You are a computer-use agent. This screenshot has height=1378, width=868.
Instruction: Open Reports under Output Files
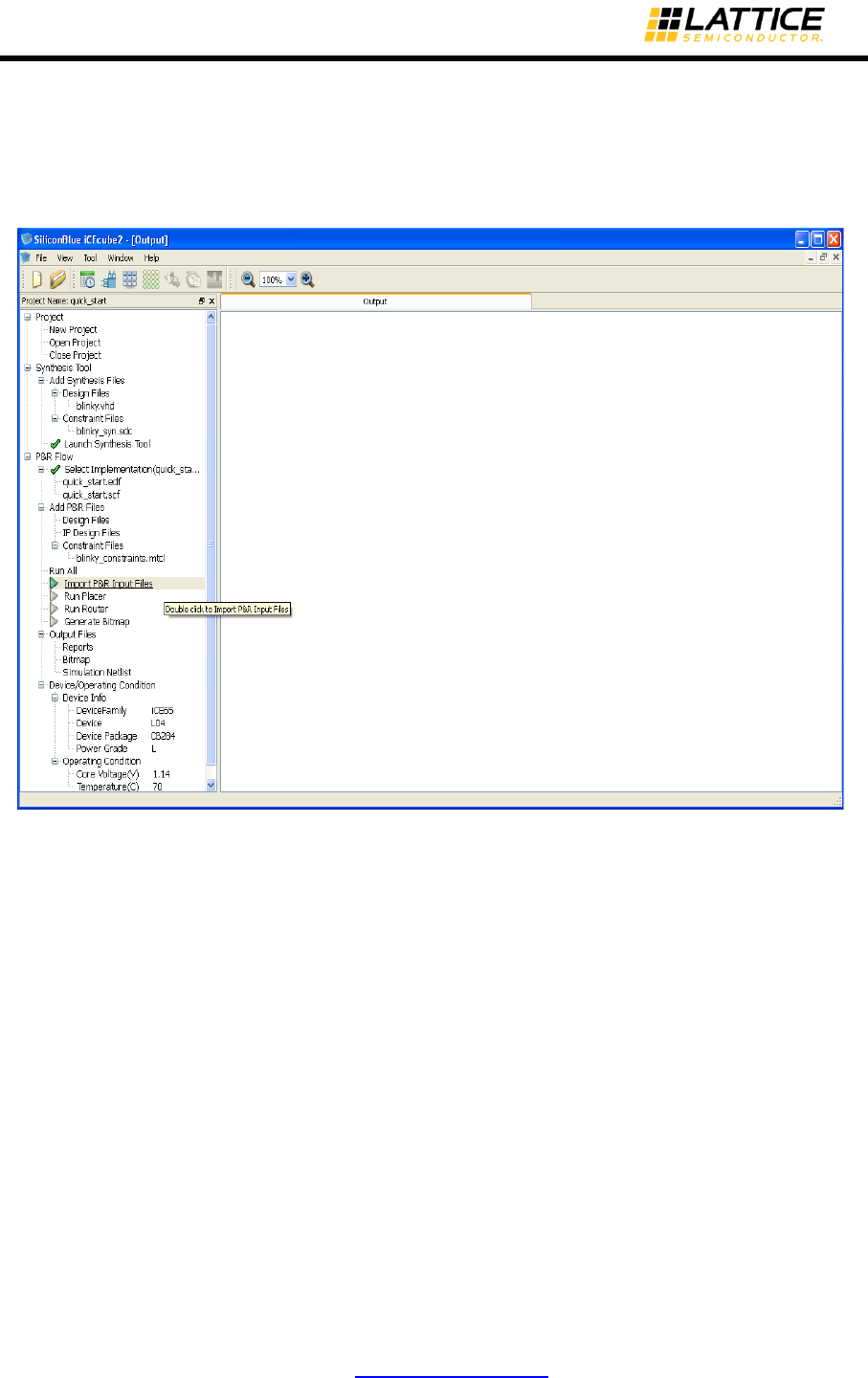(x=78, y=647)
